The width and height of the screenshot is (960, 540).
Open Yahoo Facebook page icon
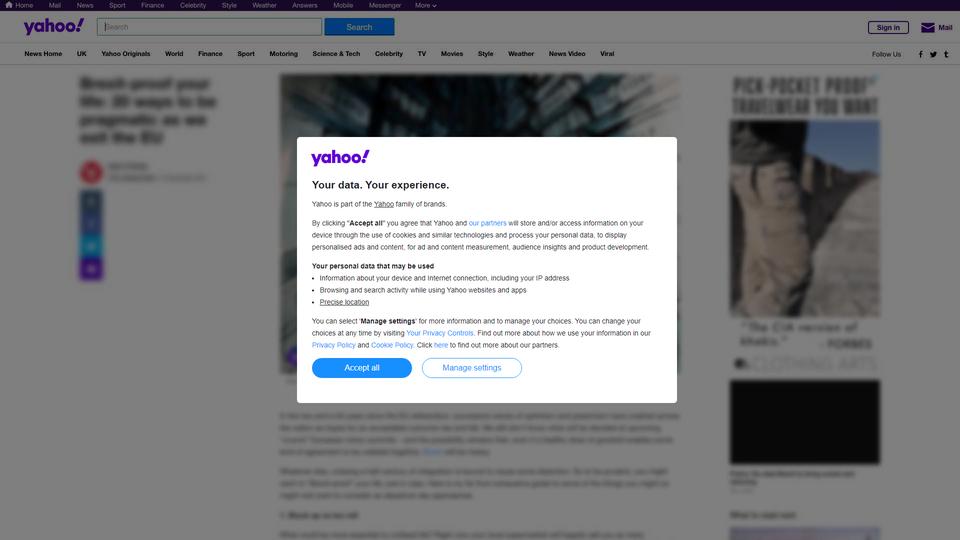[920, 54]
